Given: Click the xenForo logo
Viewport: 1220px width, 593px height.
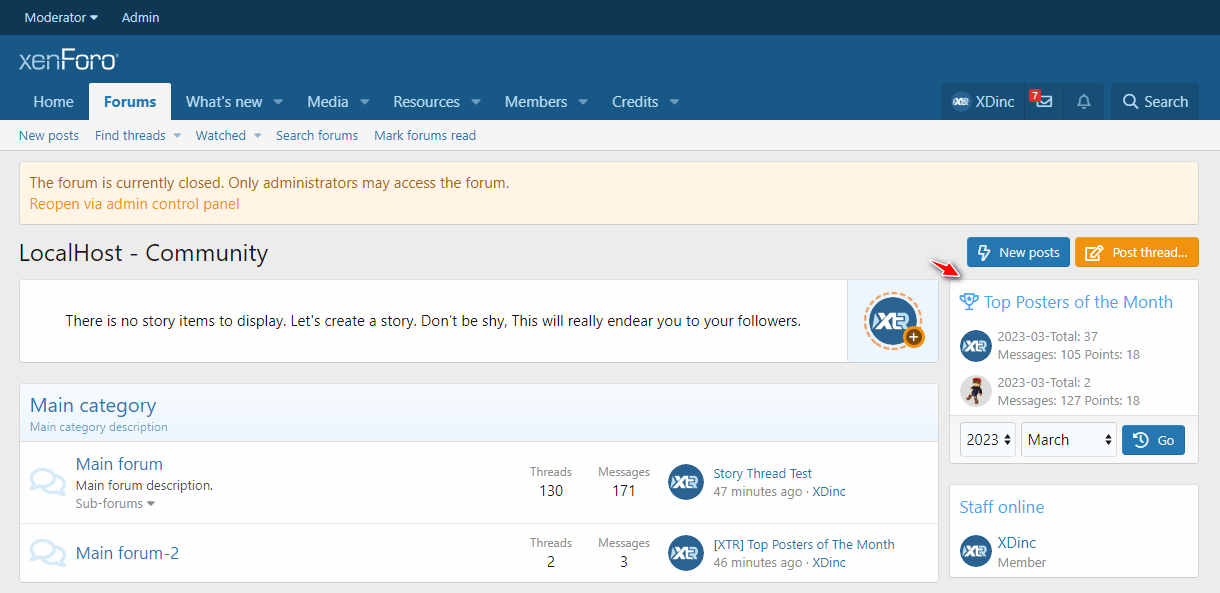Looking at the screenshot, I should pyautogui.click(x=68, y=62).
